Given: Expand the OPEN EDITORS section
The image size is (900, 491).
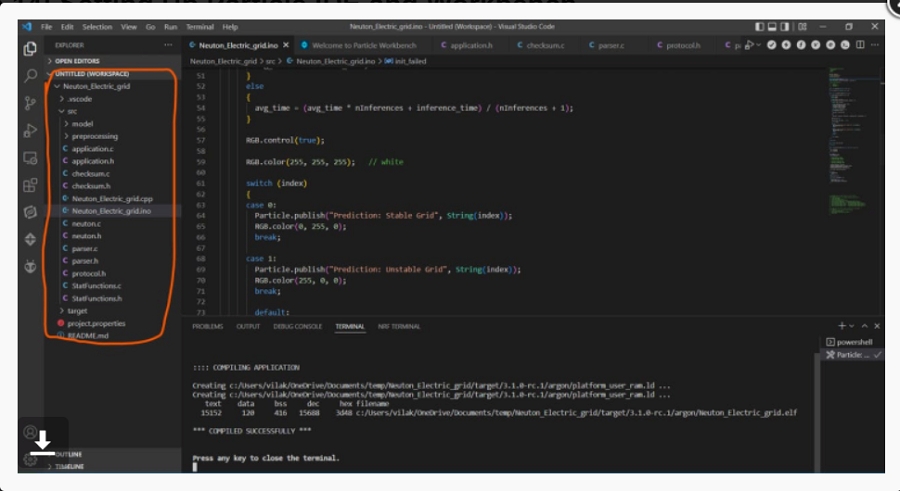Looking at the screenshot, I should 76,61.
